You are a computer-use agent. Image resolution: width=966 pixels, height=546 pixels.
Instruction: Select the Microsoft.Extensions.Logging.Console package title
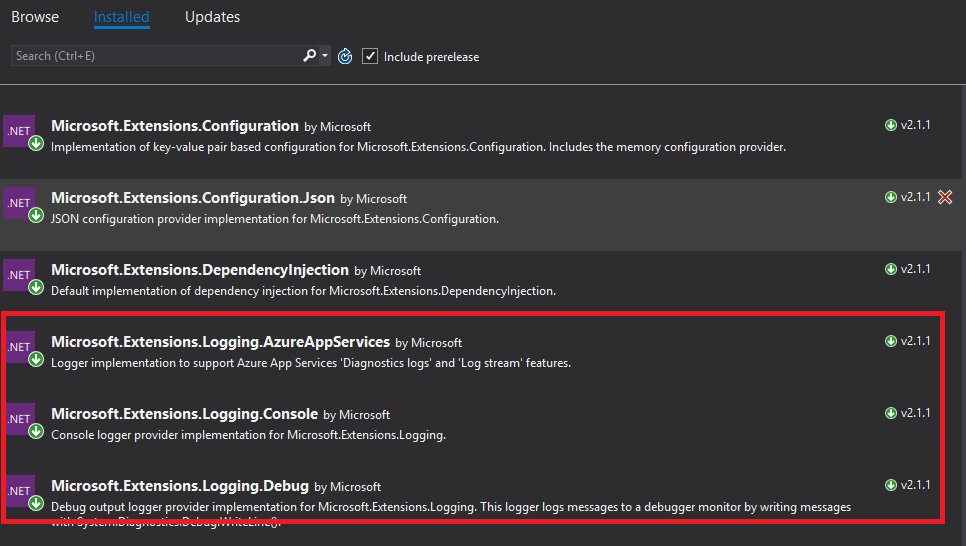coord(185,414)
